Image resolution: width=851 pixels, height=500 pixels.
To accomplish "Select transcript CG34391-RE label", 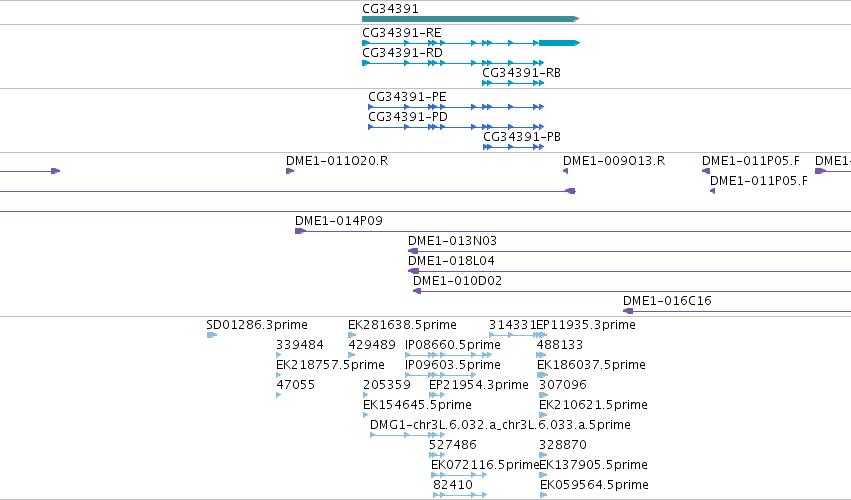I will (x=402, y=33).
